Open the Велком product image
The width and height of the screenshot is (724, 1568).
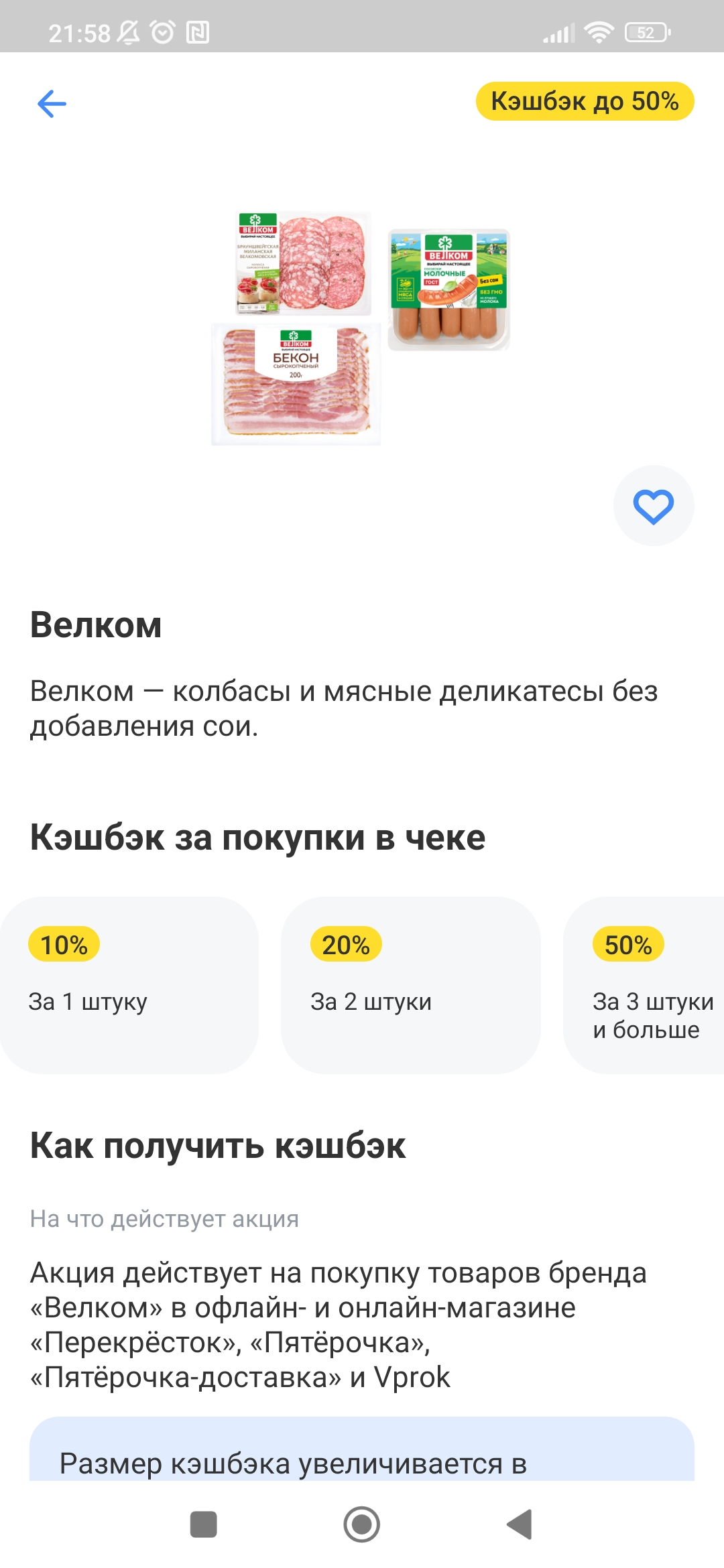point(361,328)
